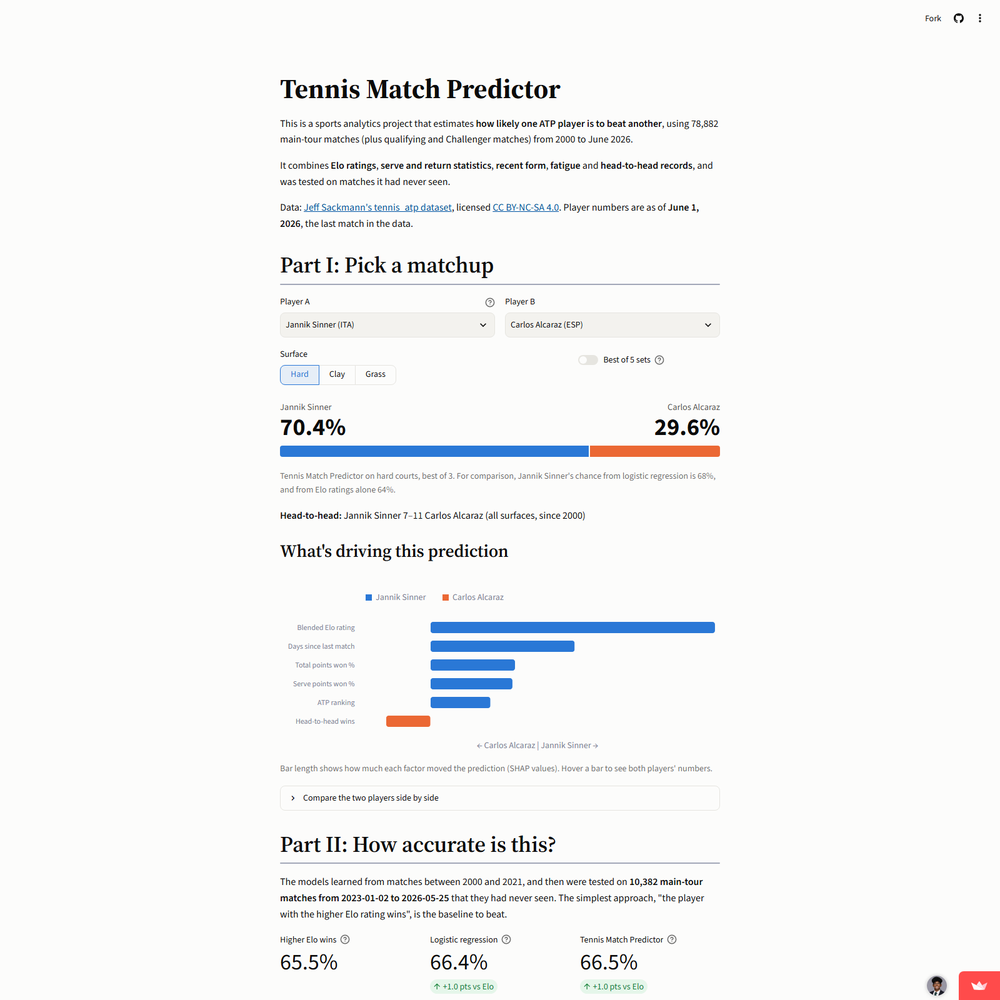Select the Hard surface option
The width and height of the screenshot is (1000, 1000).
pos(300,374)
